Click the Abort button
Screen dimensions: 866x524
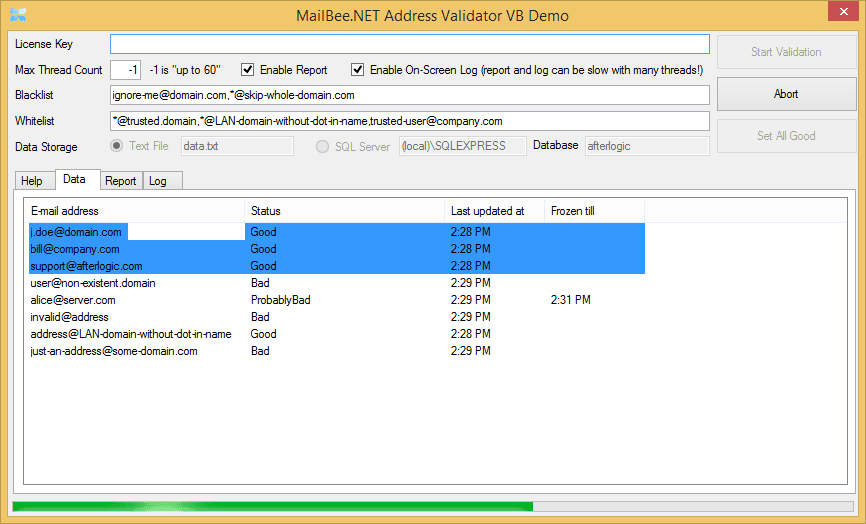coord(786,94)
